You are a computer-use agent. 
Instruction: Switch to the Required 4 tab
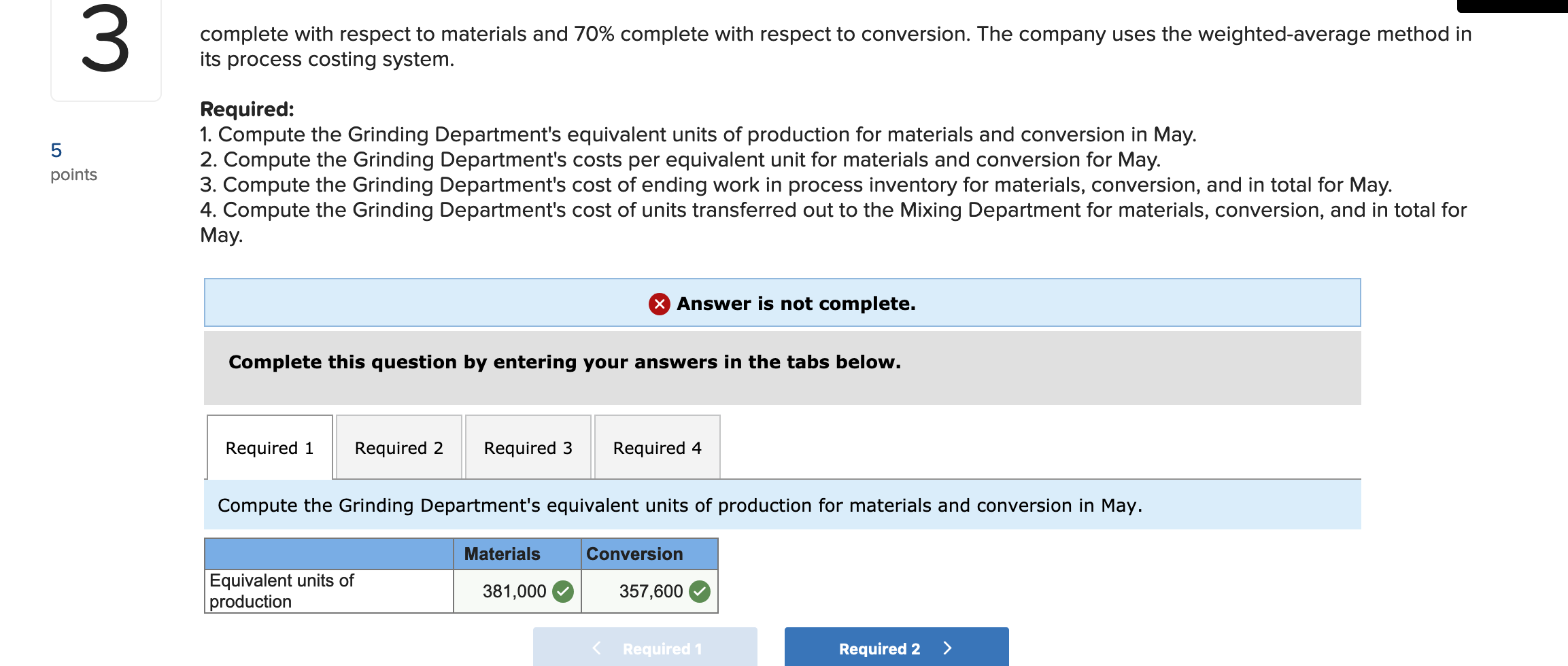click(x=656, y=447)
